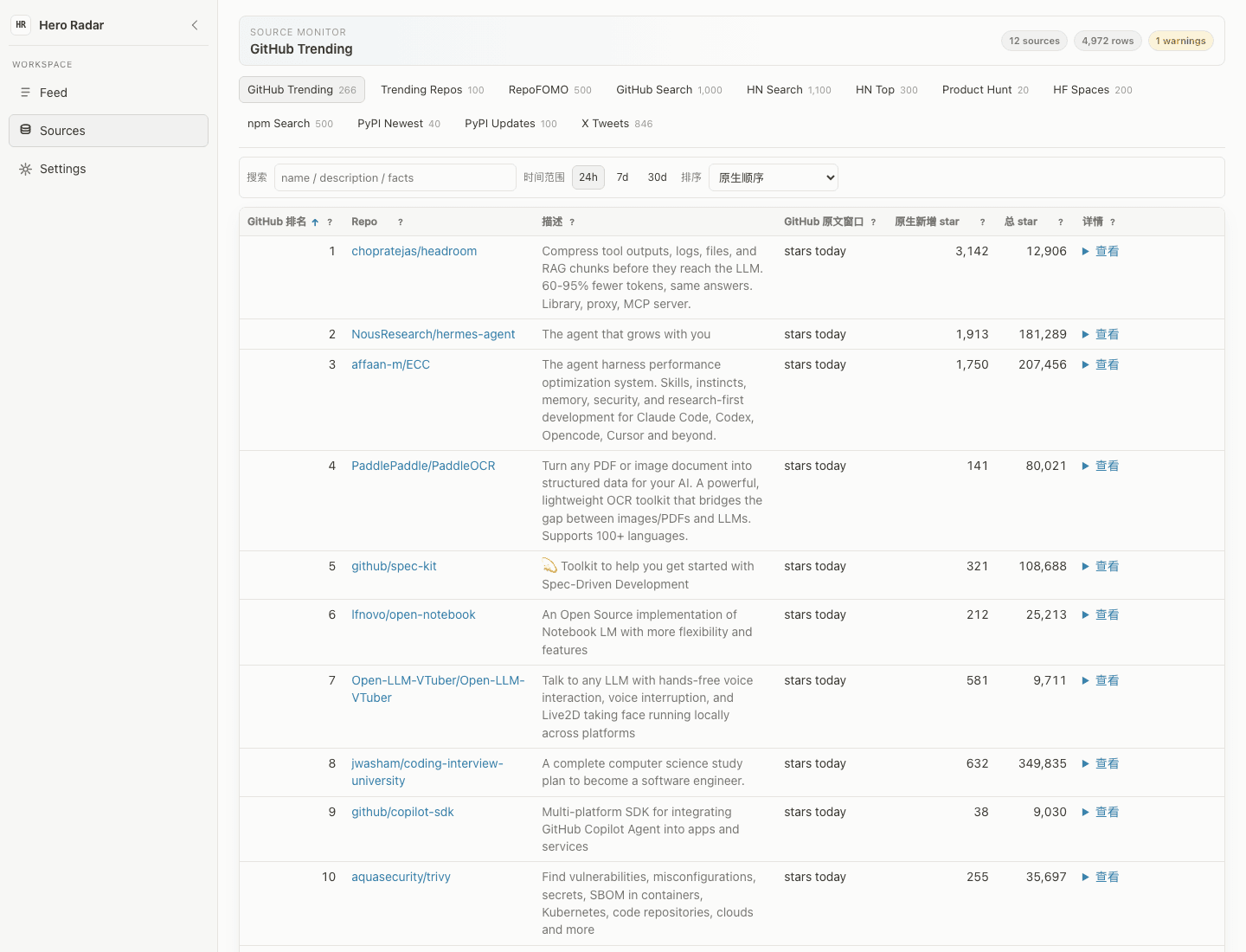This screenshot has width=1246, height=952.
Task: Open the 原生顺序 sort dropdown
Action: pos(774,177)
